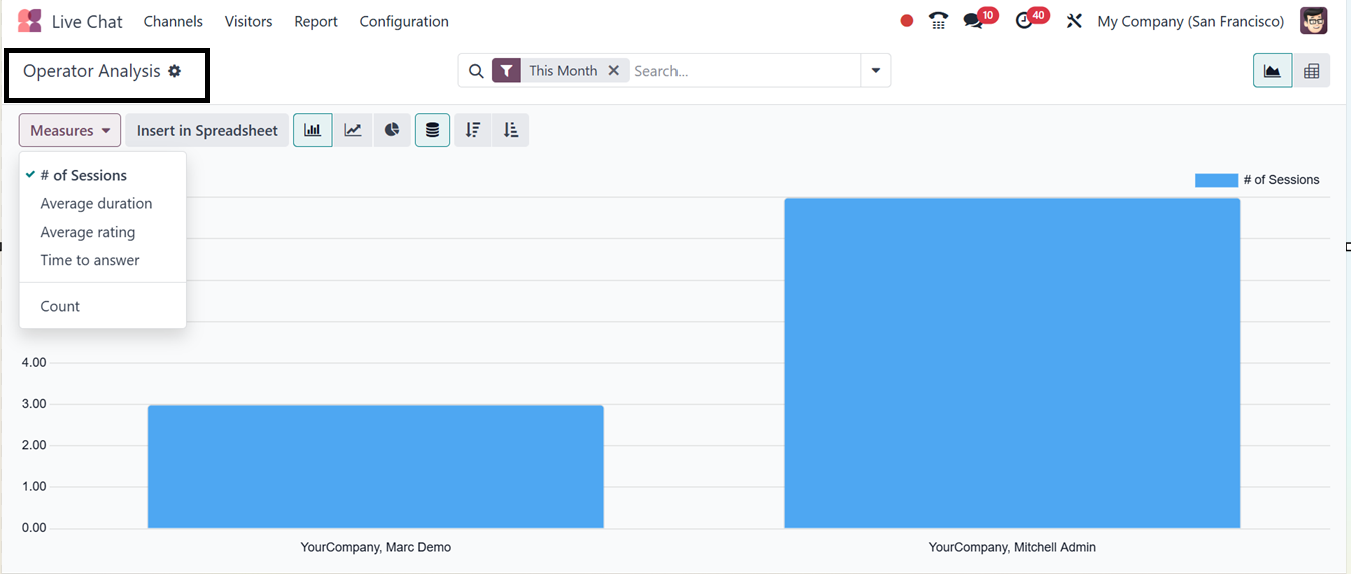Focus the Search input field

click(x=744, y=71)
